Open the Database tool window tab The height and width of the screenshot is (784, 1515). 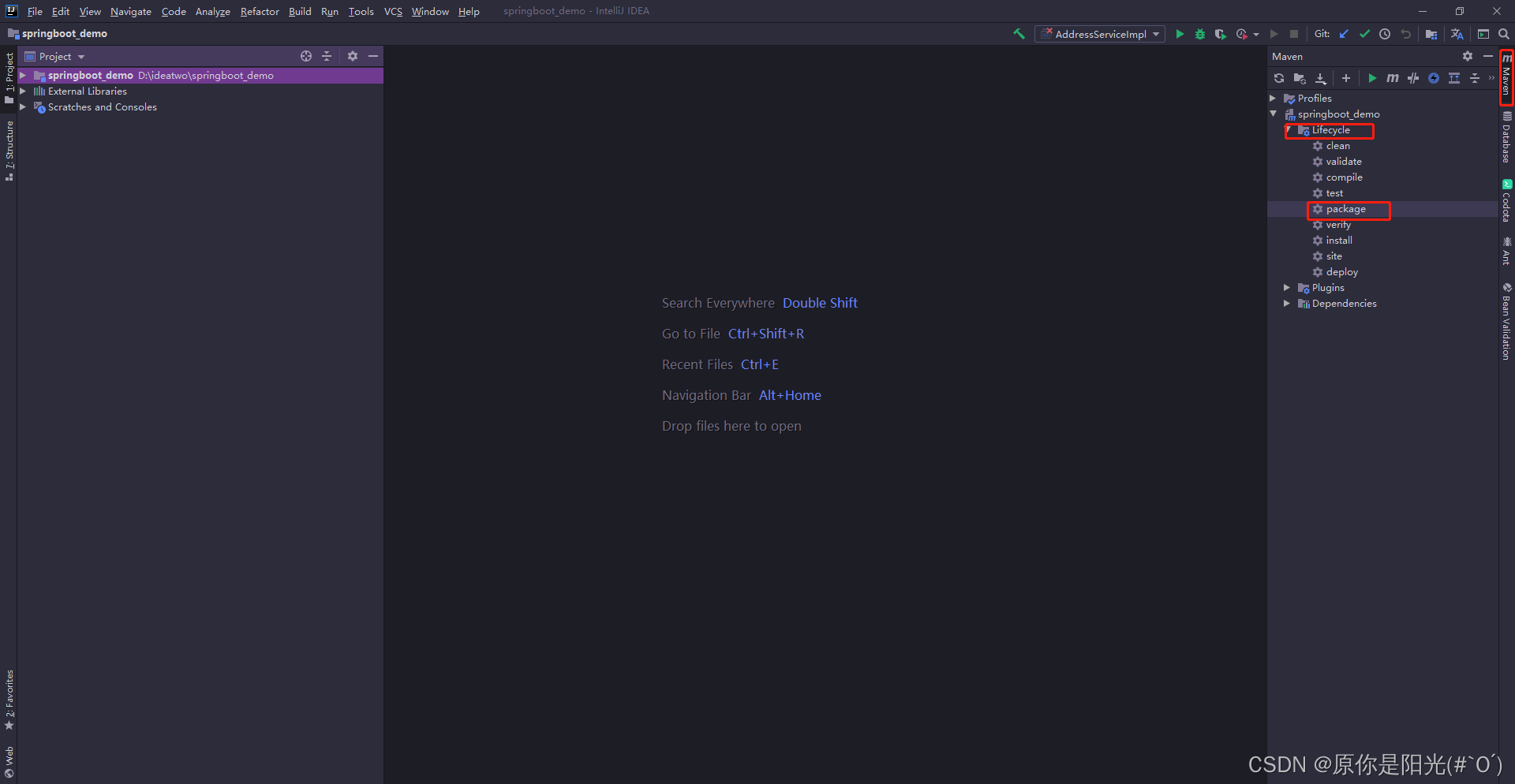click(x=1506, y=136)
